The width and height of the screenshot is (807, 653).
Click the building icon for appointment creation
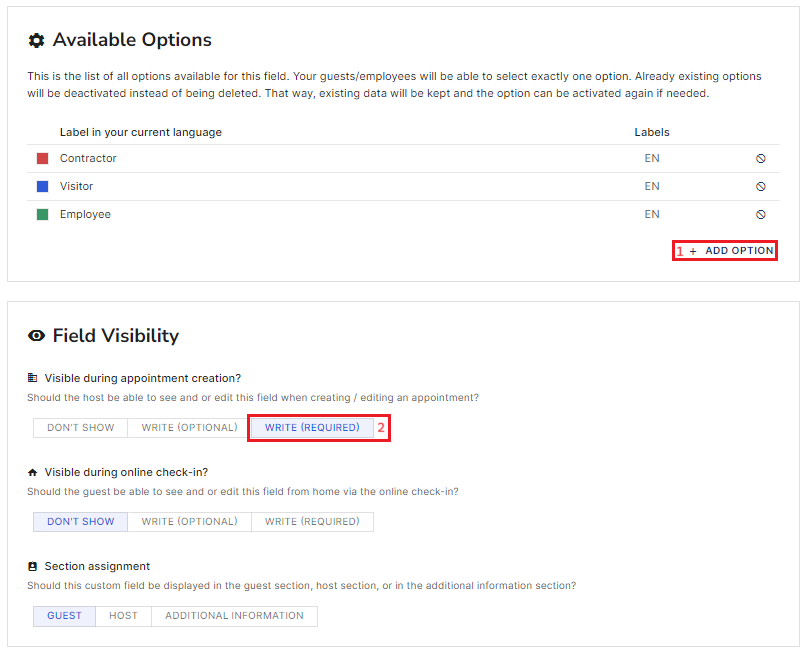(x=32, y=378)
